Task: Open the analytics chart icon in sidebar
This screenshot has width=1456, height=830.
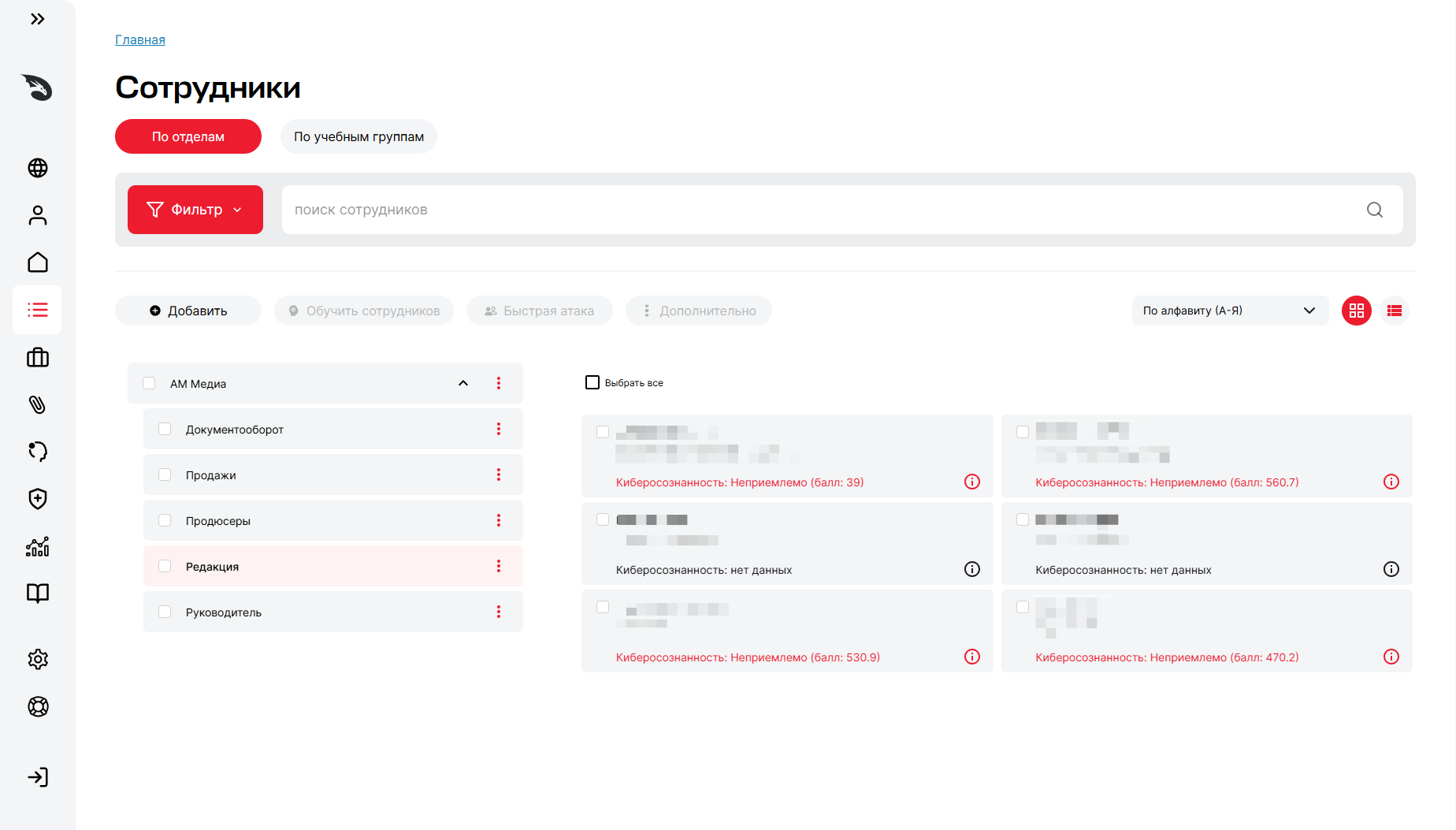Action: pos(37,546)
